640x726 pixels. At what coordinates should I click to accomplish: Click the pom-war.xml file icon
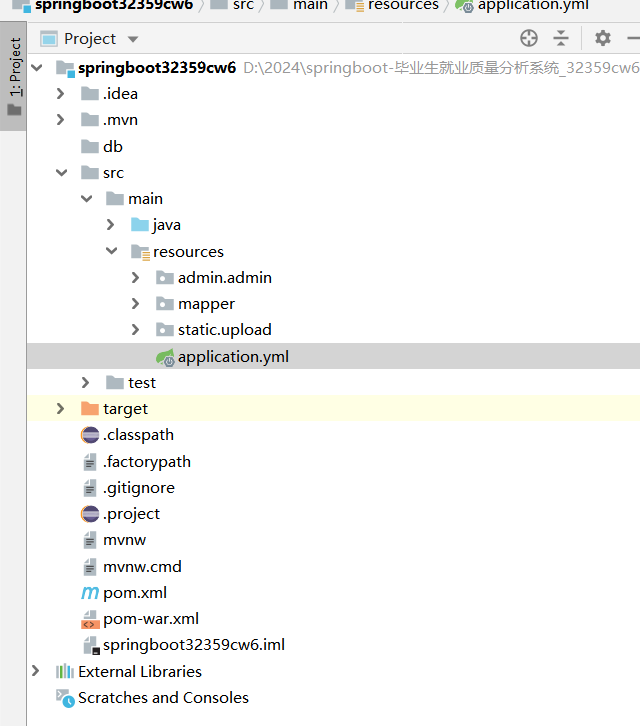click(x=90, y=619)
